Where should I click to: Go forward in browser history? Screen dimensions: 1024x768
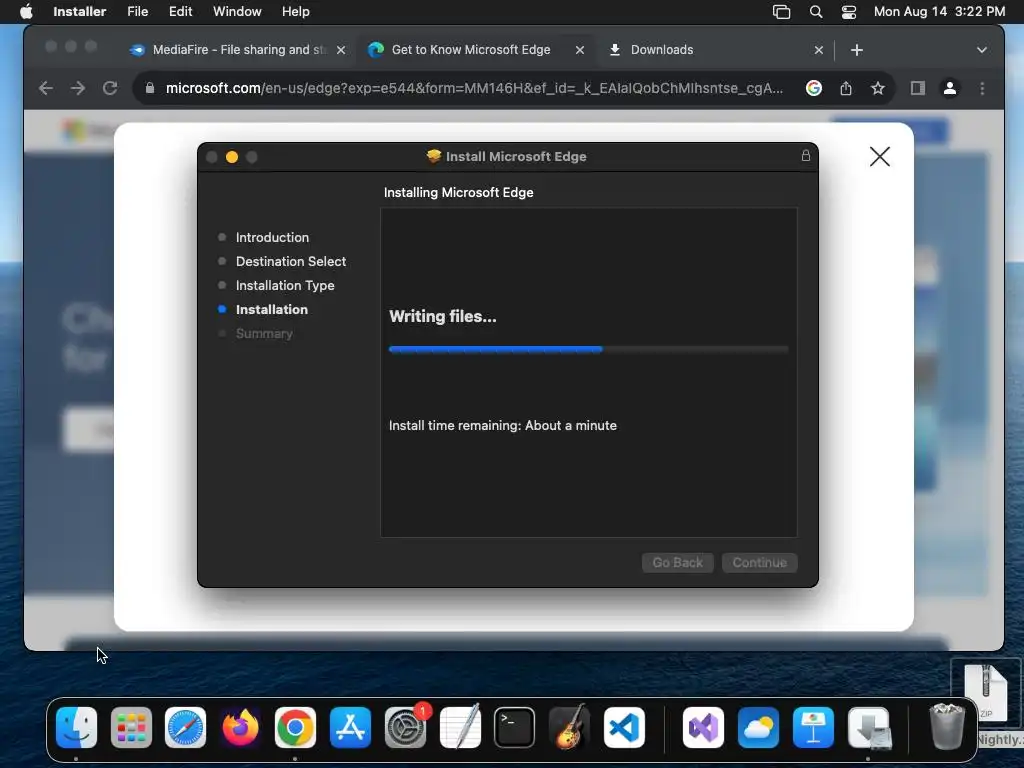point(78,88)
